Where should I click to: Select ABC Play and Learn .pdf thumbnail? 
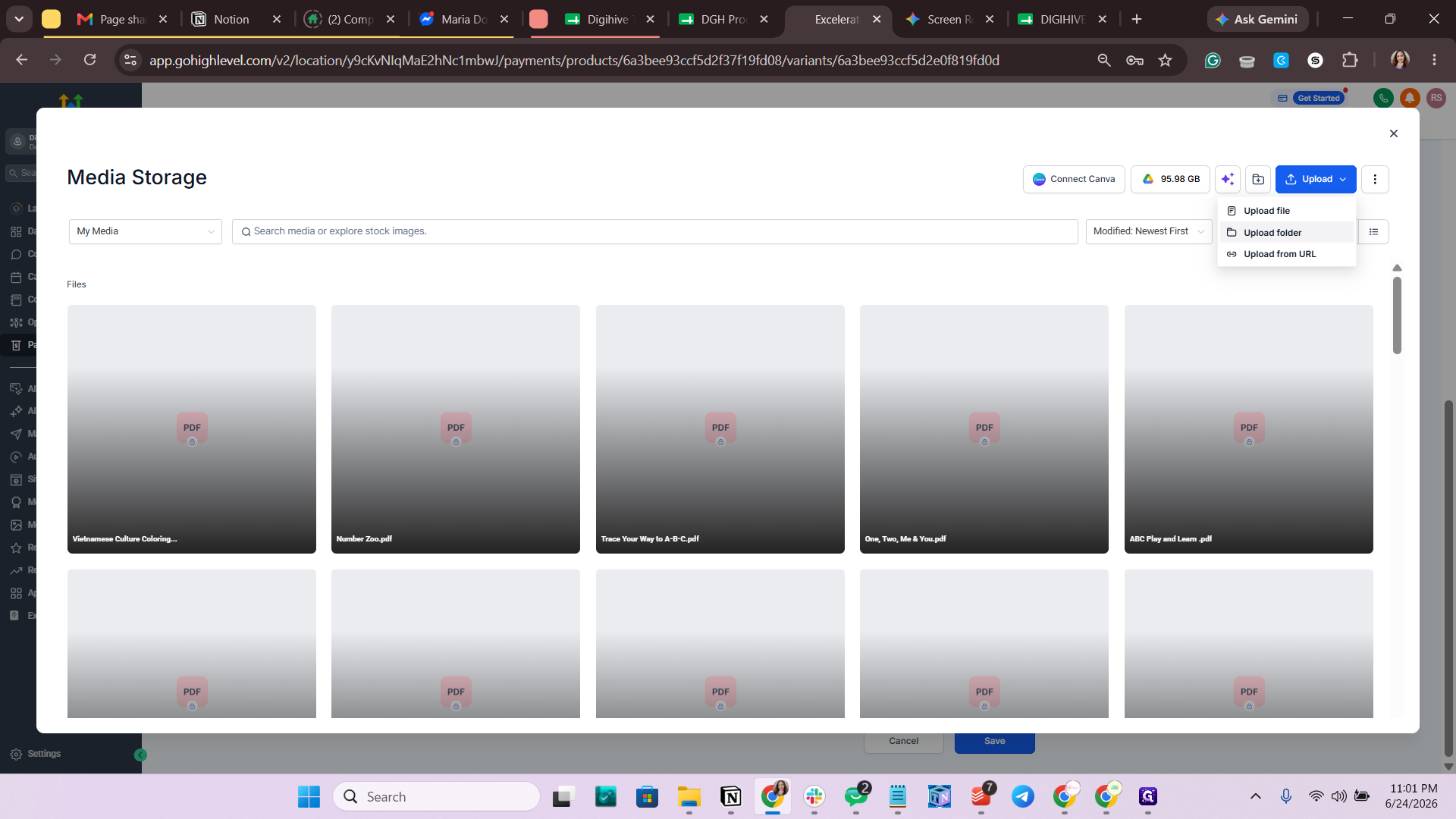pyautogui.click(x=1249, y=429)
